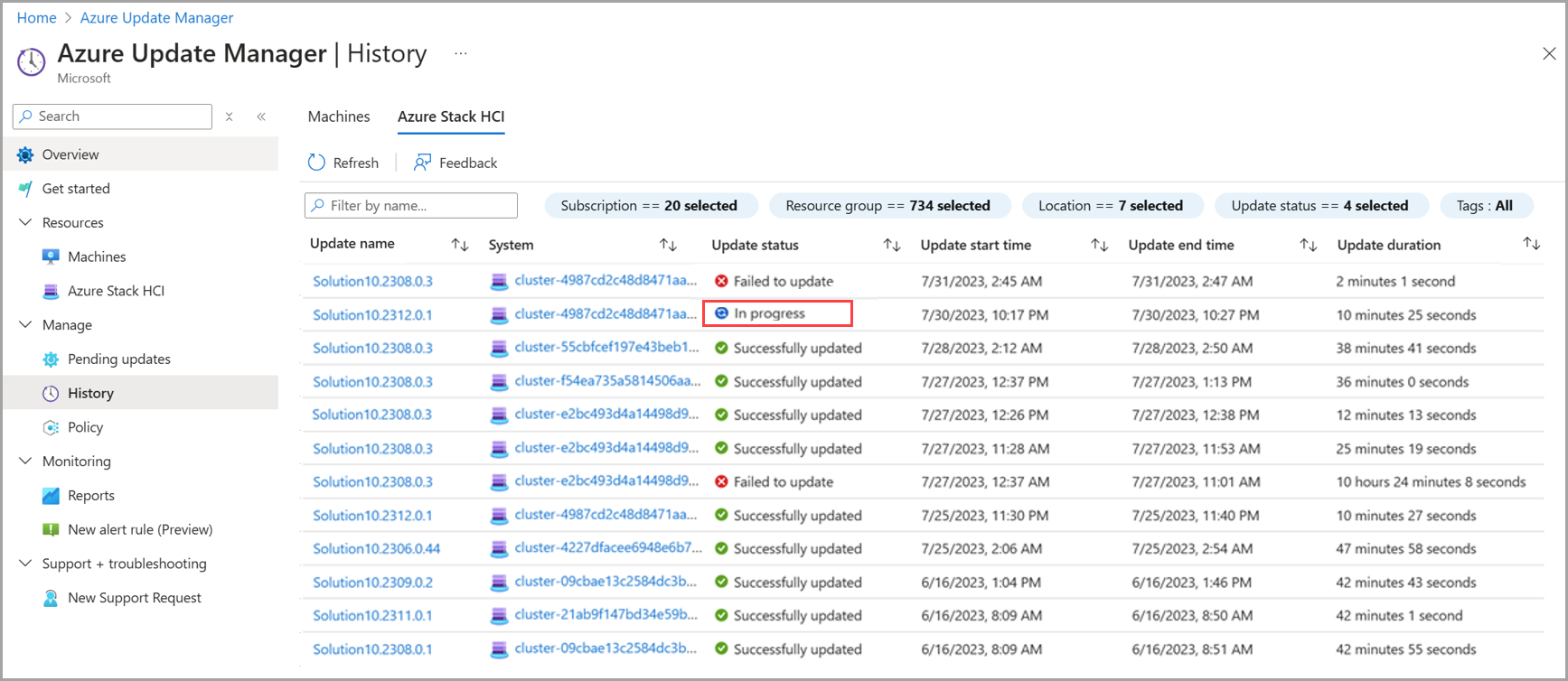Open Solution10.2308.0.1 update link
Screen dimensions: 1568x681
372,649
